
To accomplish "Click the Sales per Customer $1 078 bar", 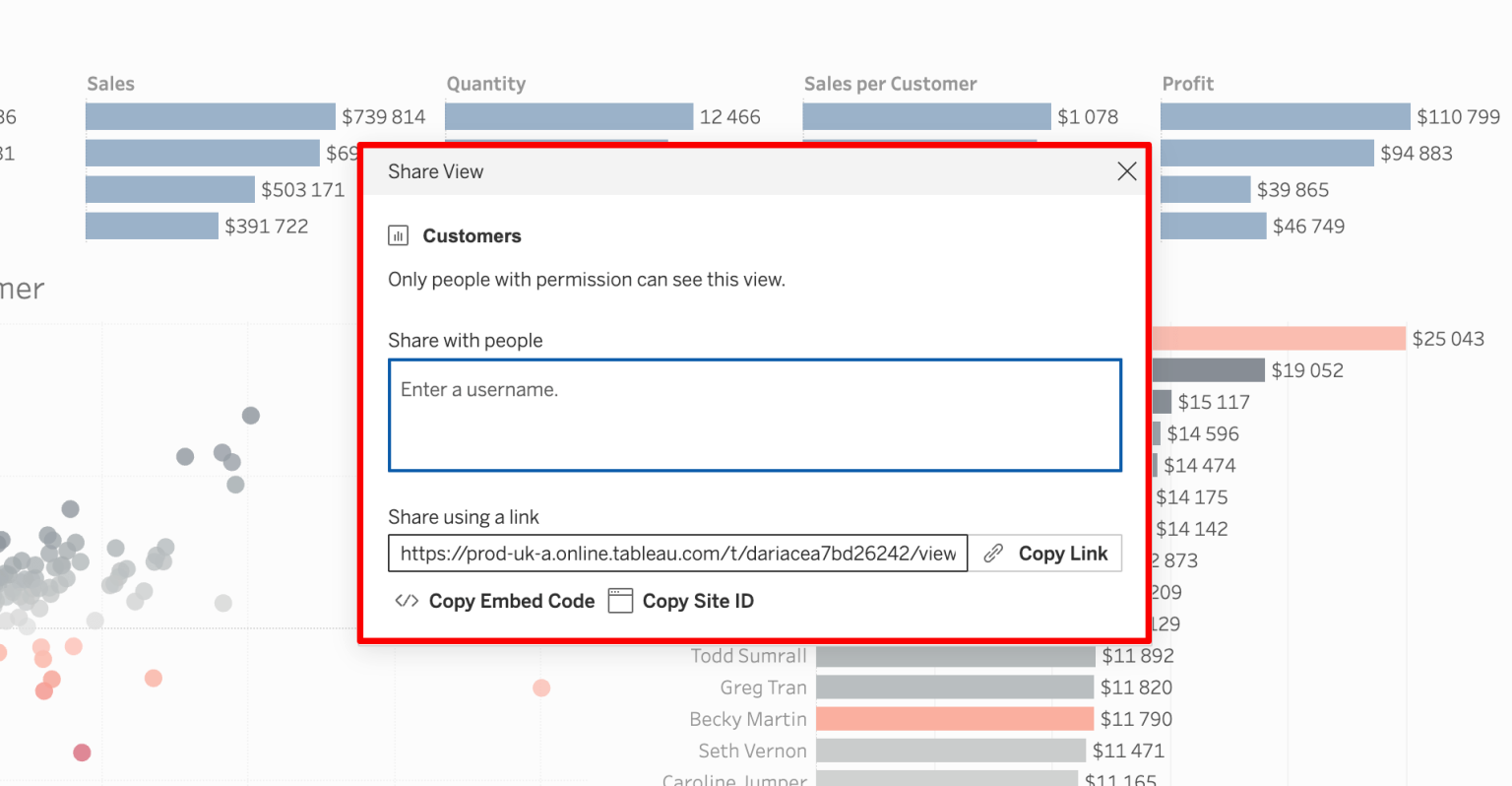I will click(x=926, y=116).
